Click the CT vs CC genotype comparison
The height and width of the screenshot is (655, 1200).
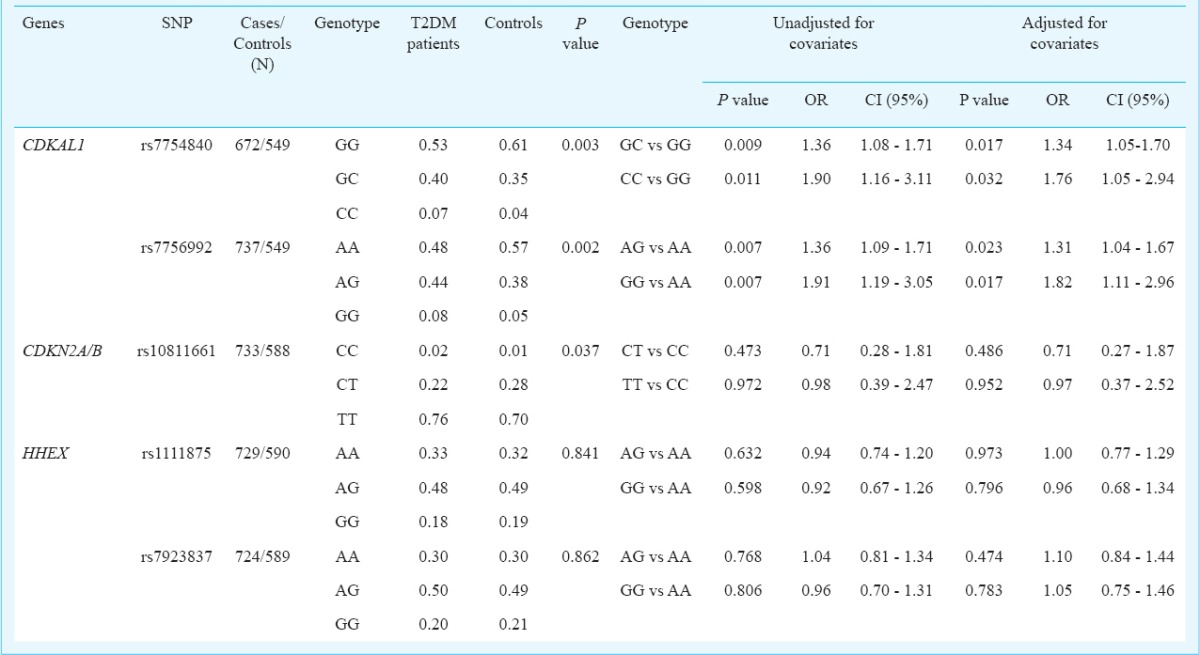tap(655, 351)
